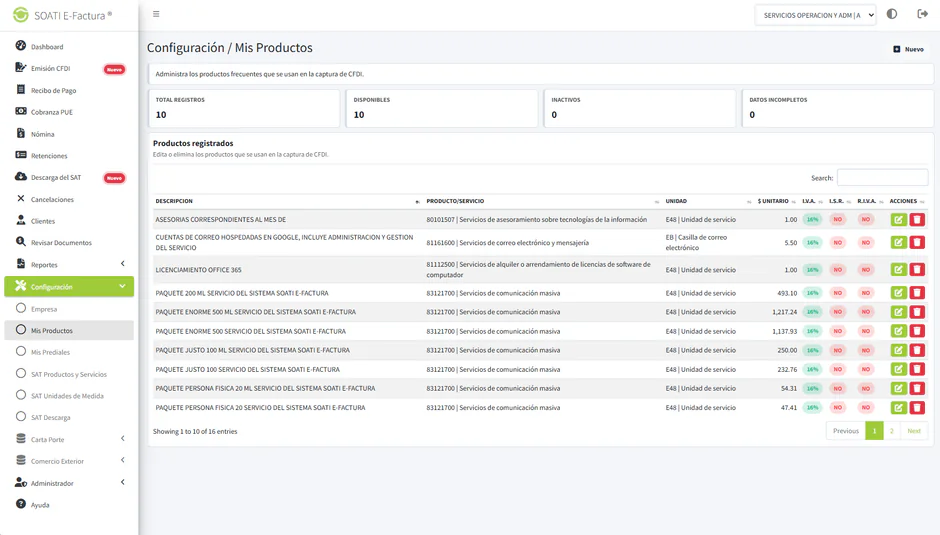This screenshot has width=940, height=535.
Task: Click the 16% IVA badge for LICENCIAMIENTO OFFICE 365
Action: 812,270
